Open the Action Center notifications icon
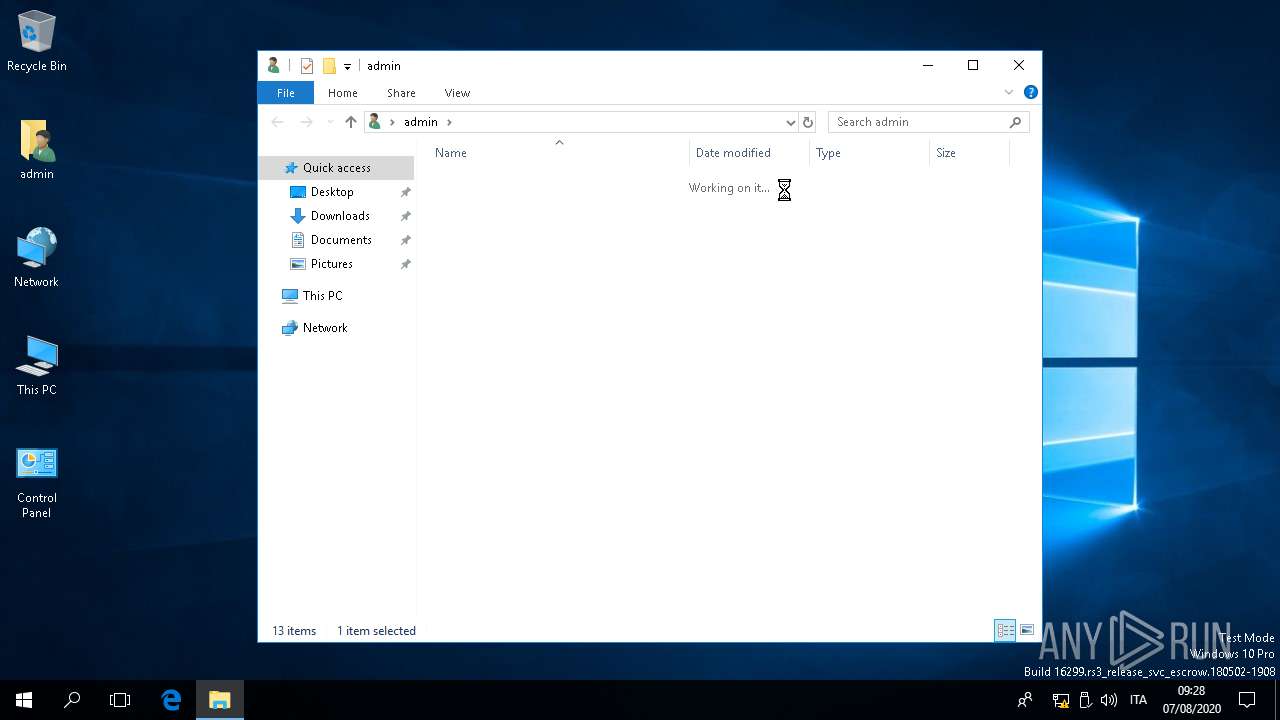1280x720 pixels. [1247, 700]
